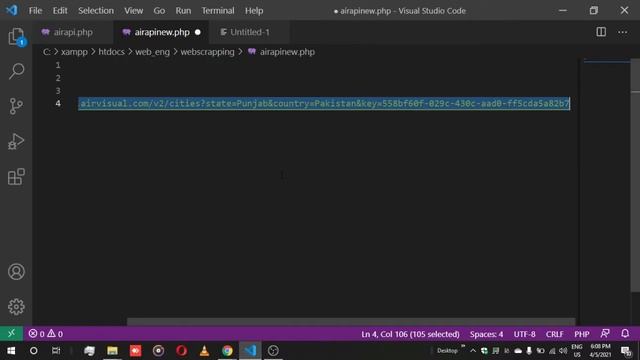This screenshot has height=360, width=640.
Task: Open the Manage gear icon
Action: pyautogui.click(x=16, y=307)
